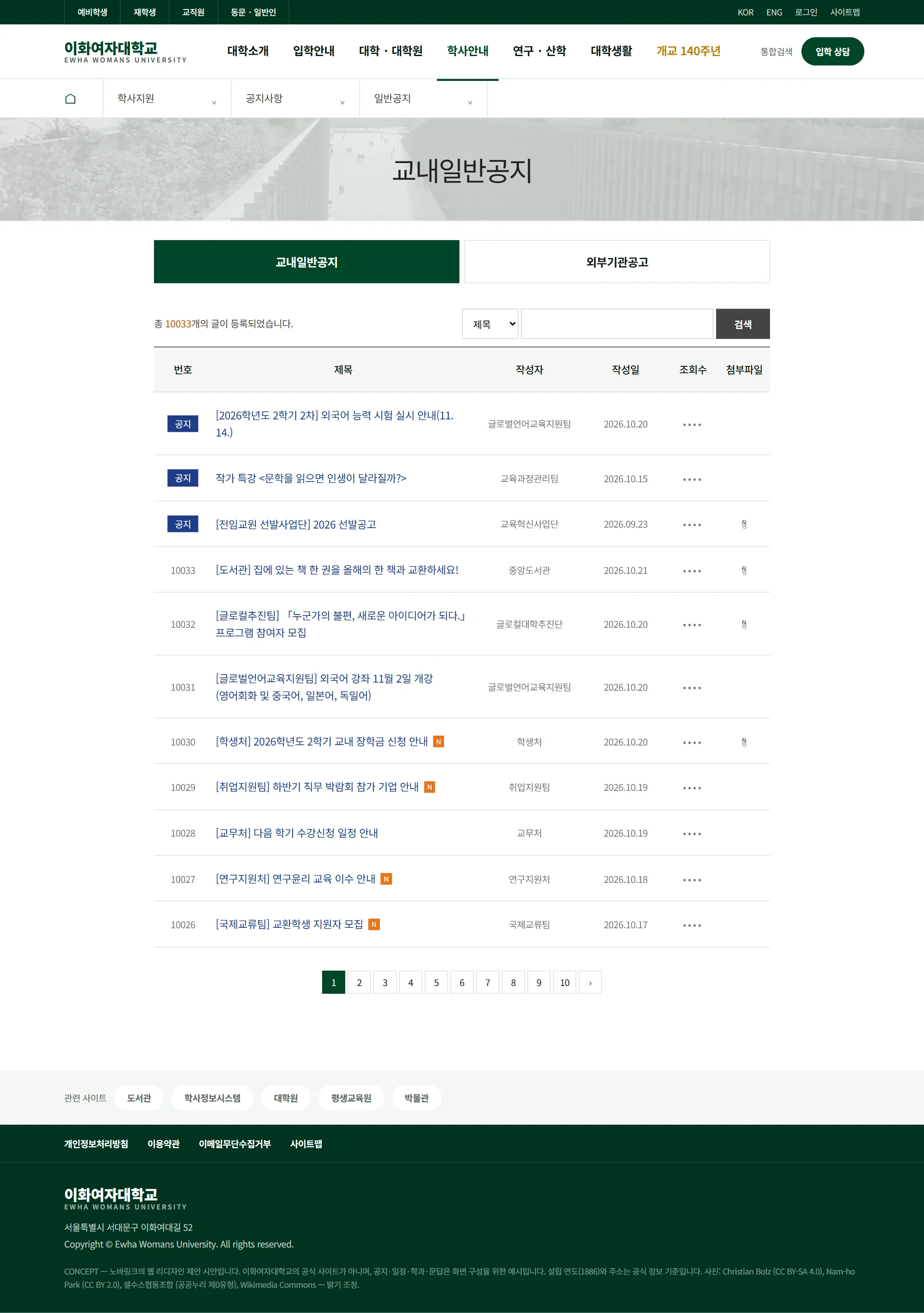
Task: Click the 통합검색 link in header
Action: pos(776,52)
